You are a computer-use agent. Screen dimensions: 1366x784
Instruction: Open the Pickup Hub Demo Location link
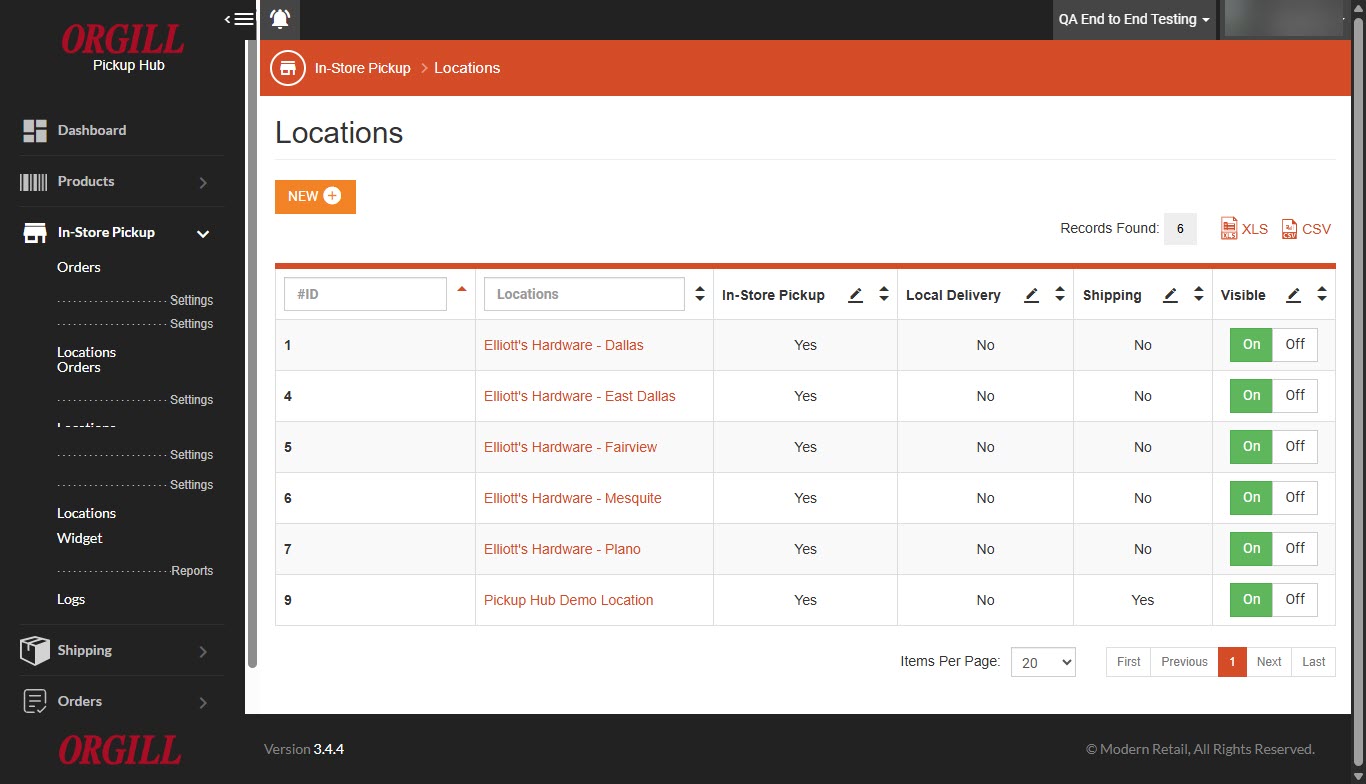click(x=569, y=600)
